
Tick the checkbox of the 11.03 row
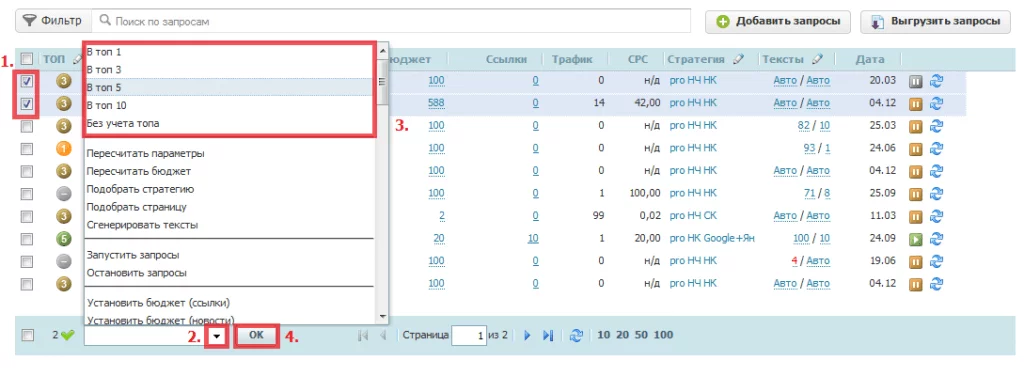tap(26, 216)
